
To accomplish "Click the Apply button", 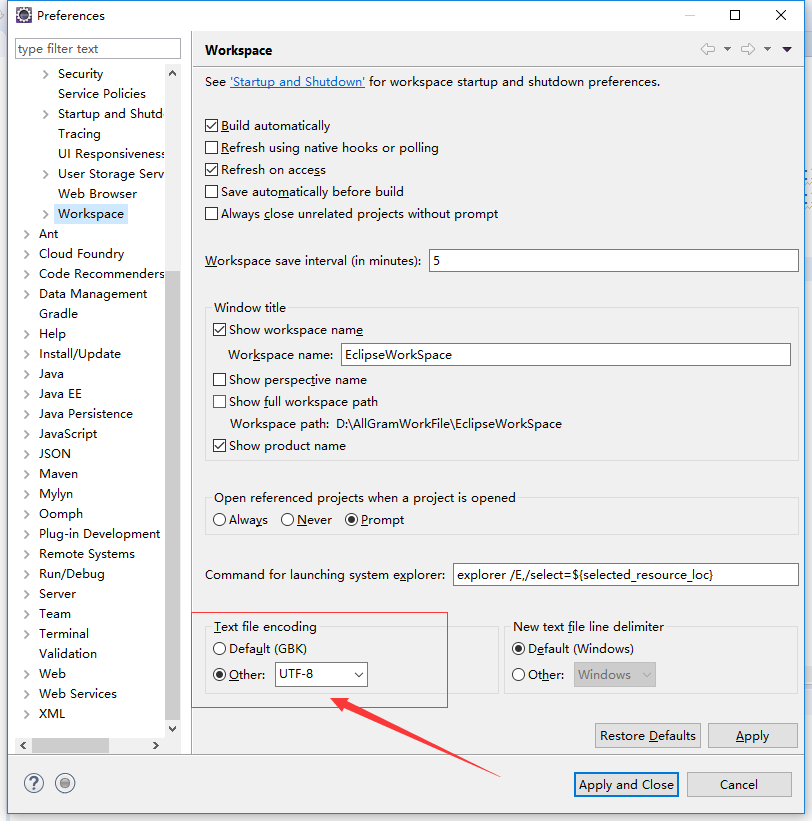I will click(x=752, y=736).
